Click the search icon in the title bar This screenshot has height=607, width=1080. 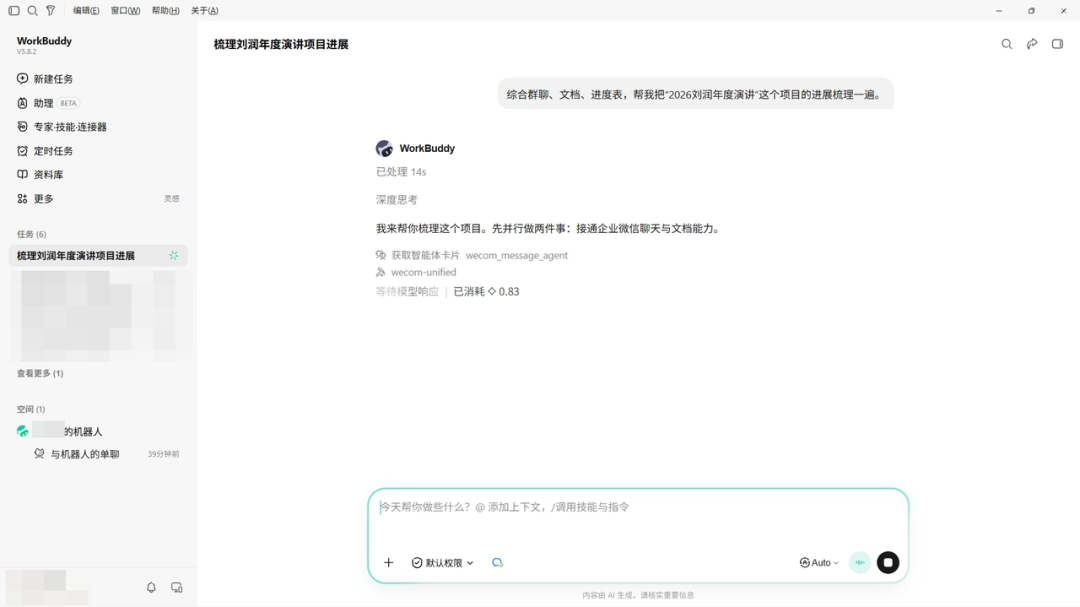32,10
